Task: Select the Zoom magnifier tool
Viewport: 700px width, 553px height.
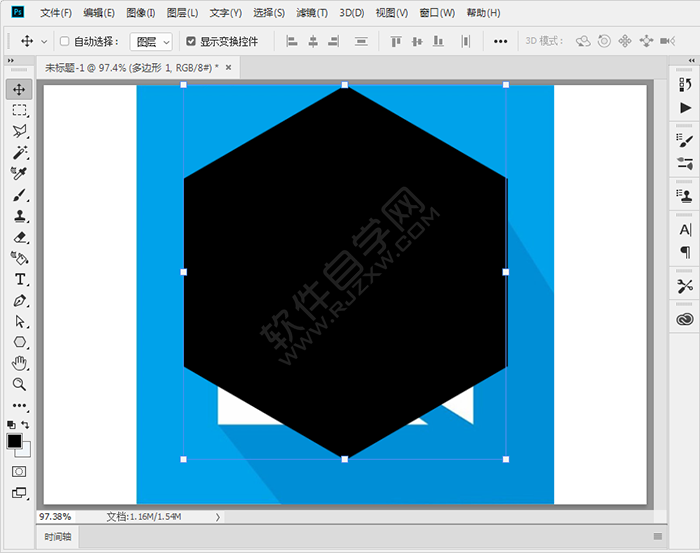Action: click(19, 384)
